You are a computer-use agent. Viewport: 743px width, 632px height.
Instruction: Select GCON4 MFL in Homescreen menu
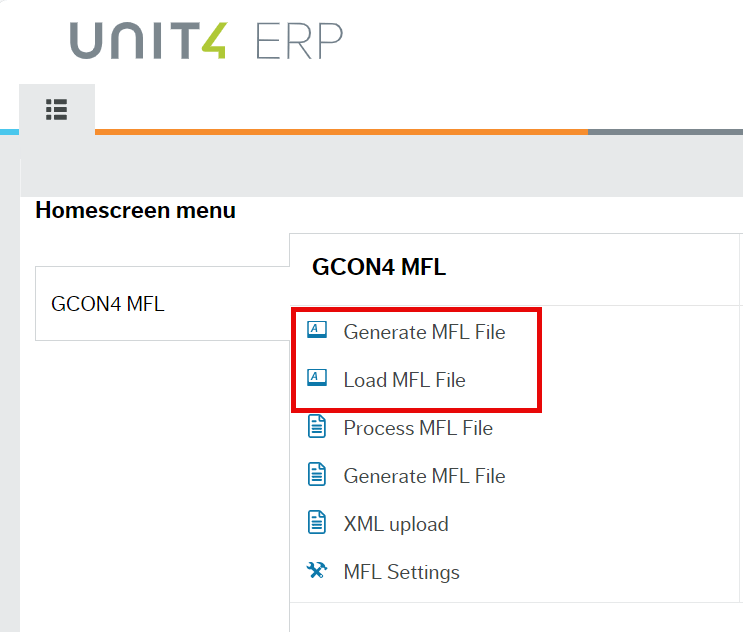click(108, 304)
